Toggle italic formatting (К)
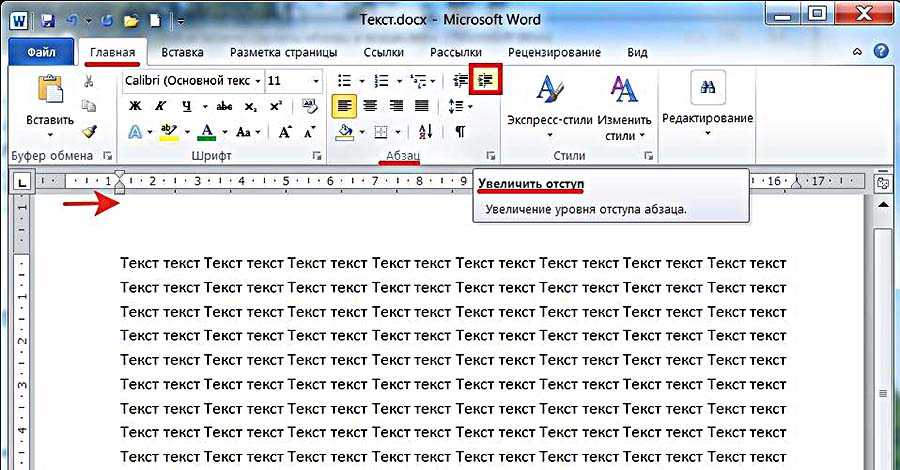900x470 pixels. 160,106
